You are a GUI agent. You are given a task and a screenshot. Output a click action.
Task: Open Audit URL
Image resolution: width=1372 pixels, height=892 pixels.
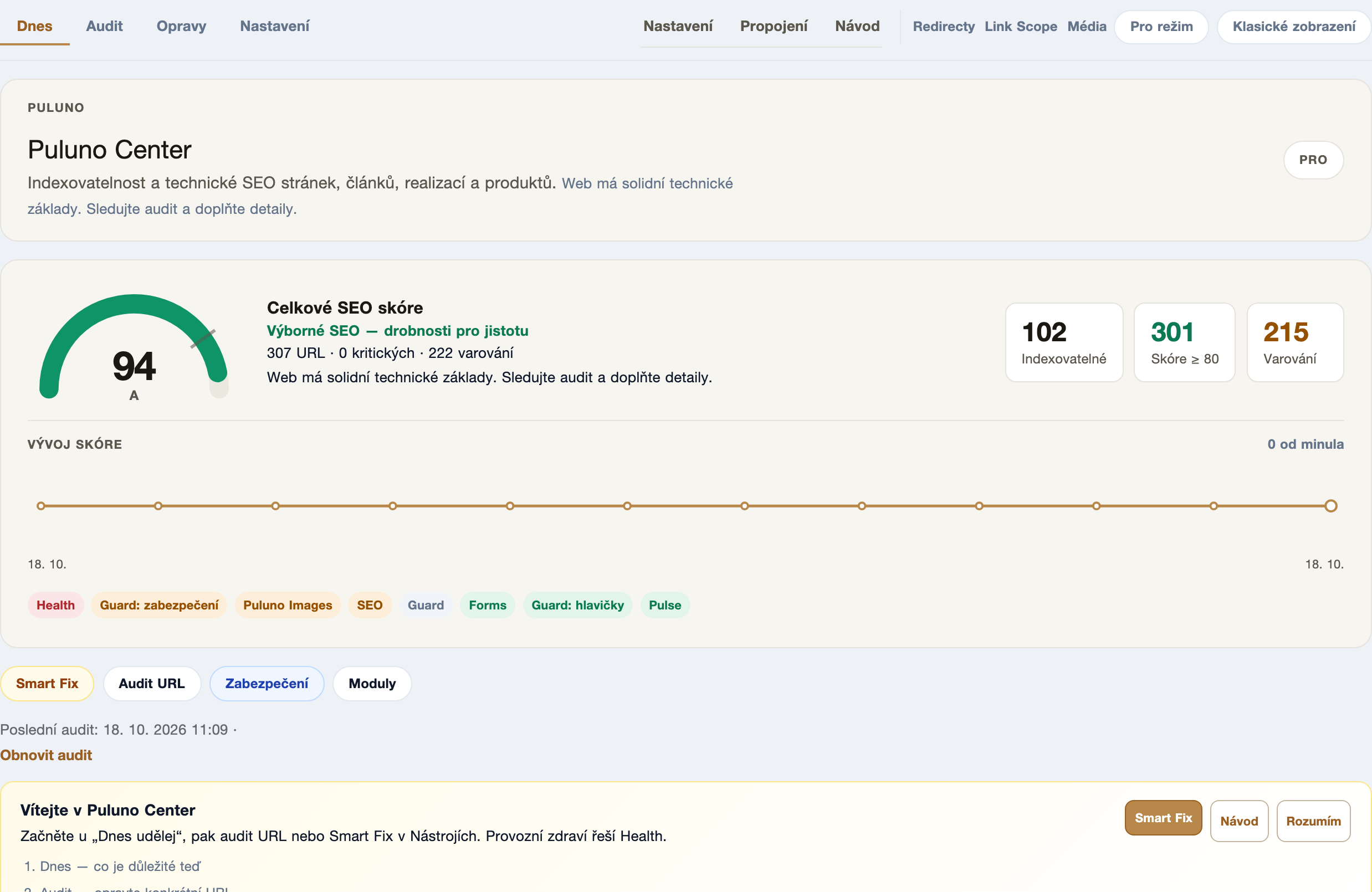click(x=152, y=684)
